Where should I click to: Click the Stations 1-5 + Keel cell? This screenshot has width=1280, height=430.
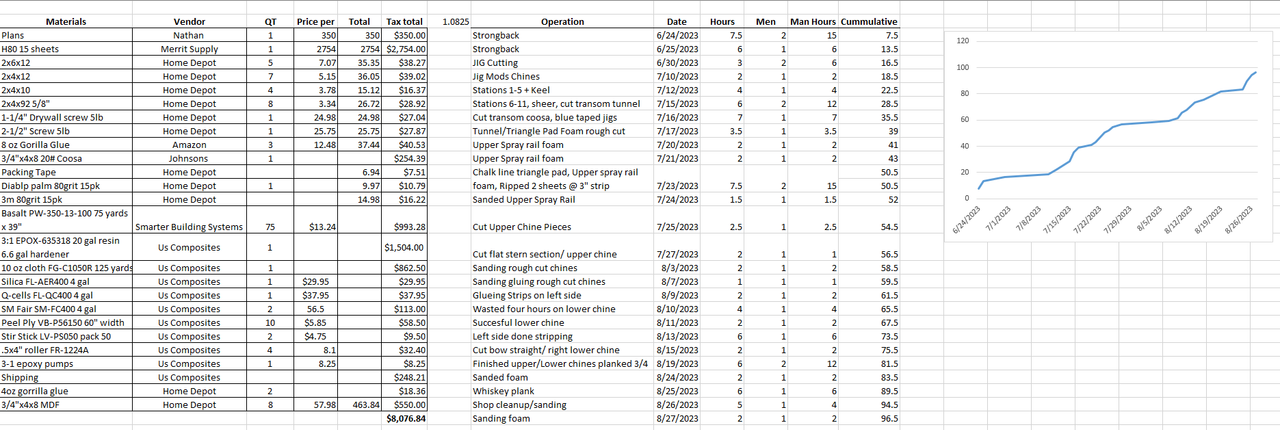pyautogui.click(x=563, y=89)
